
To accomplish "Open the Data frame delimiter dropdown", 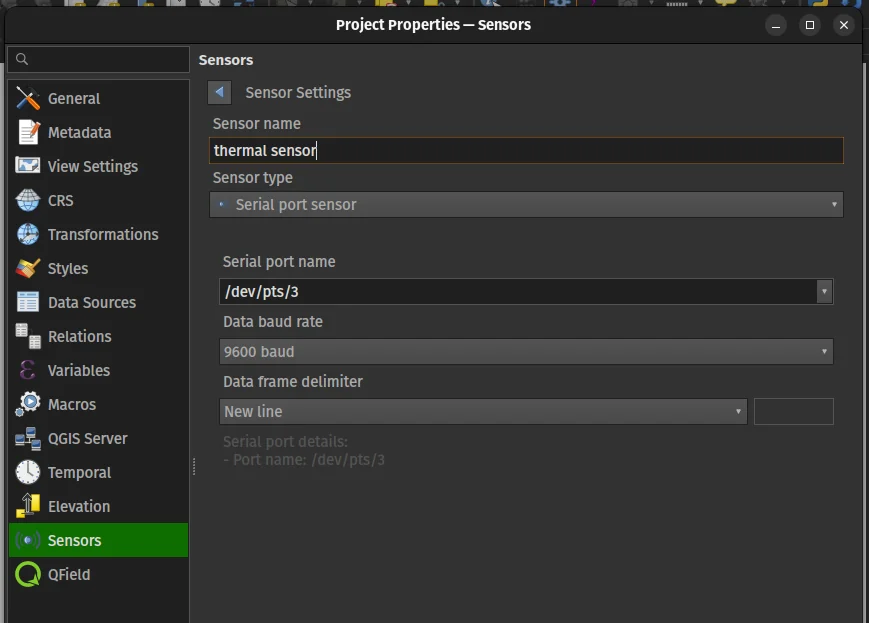I will click(x=482, y=412).
